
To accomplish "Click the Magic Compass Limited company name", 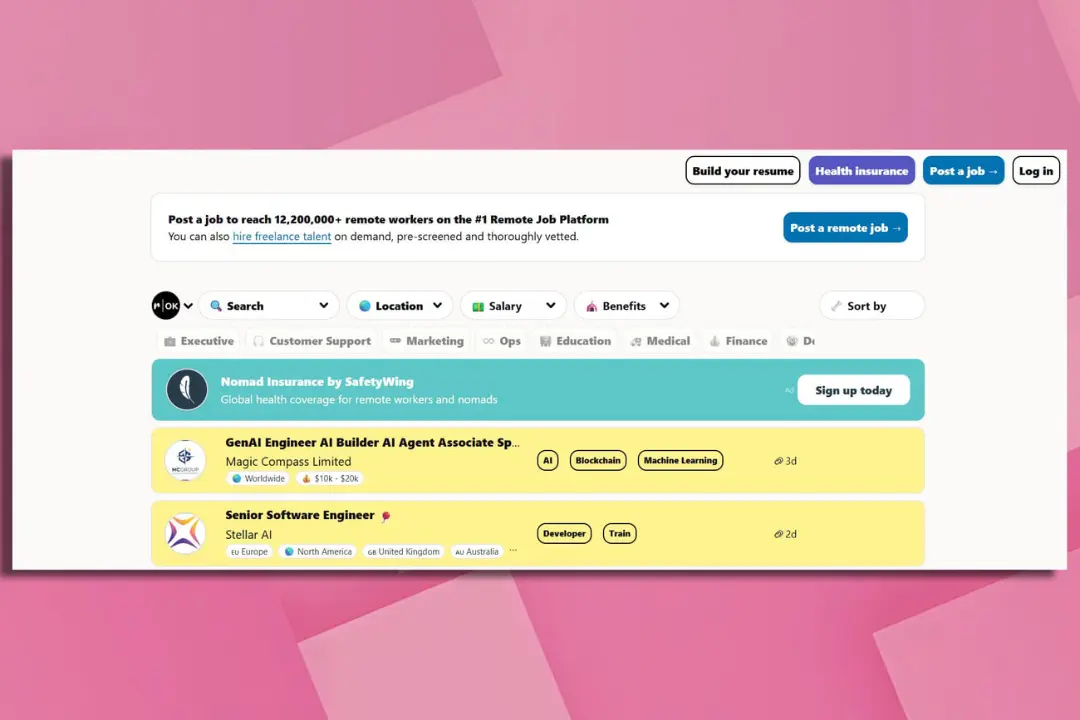I will pyautogui.click(x=288, y=462).
